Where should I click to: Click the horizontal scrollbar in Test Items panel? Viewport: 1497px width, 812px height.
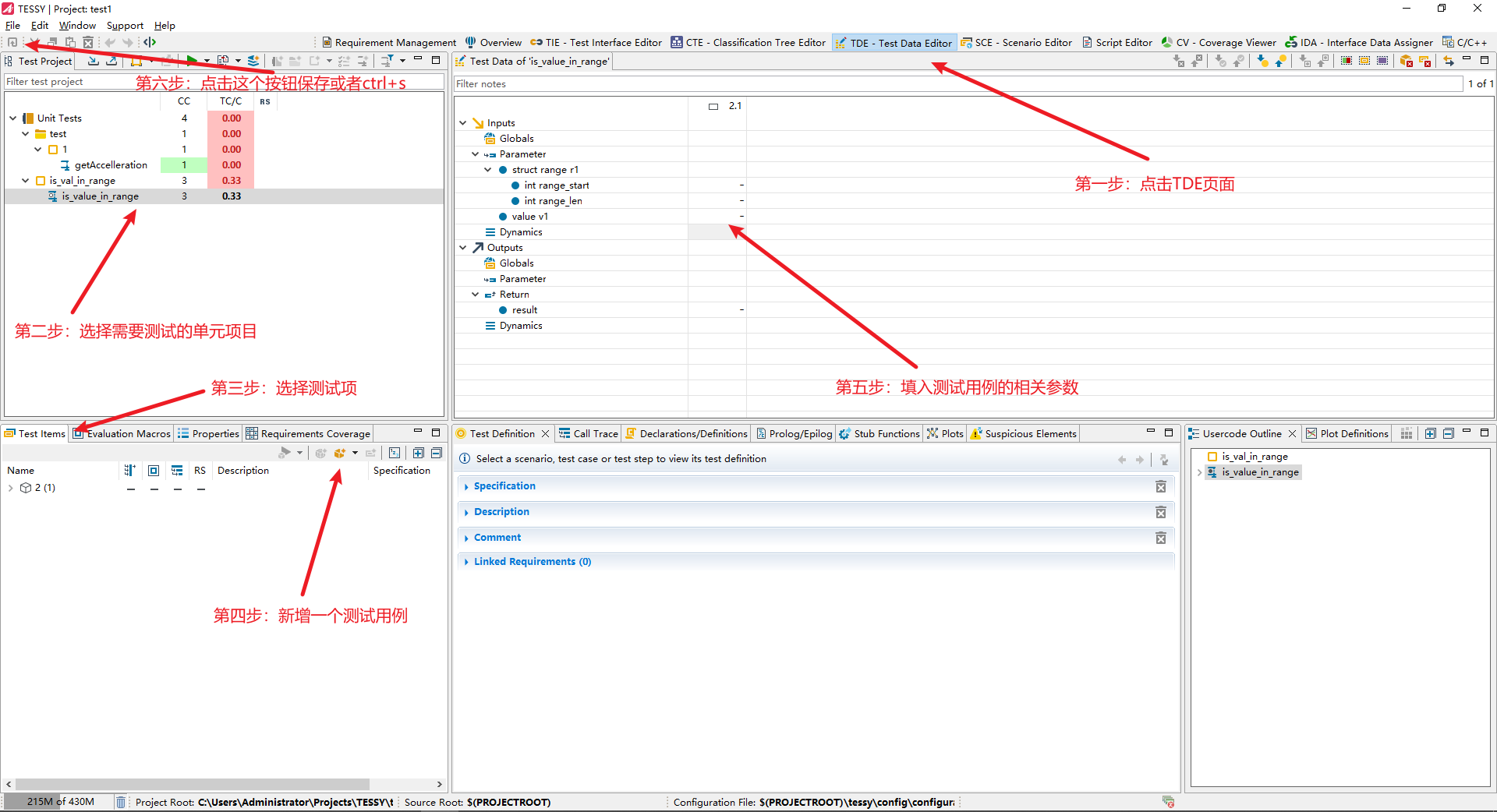[x=192, y=784]
